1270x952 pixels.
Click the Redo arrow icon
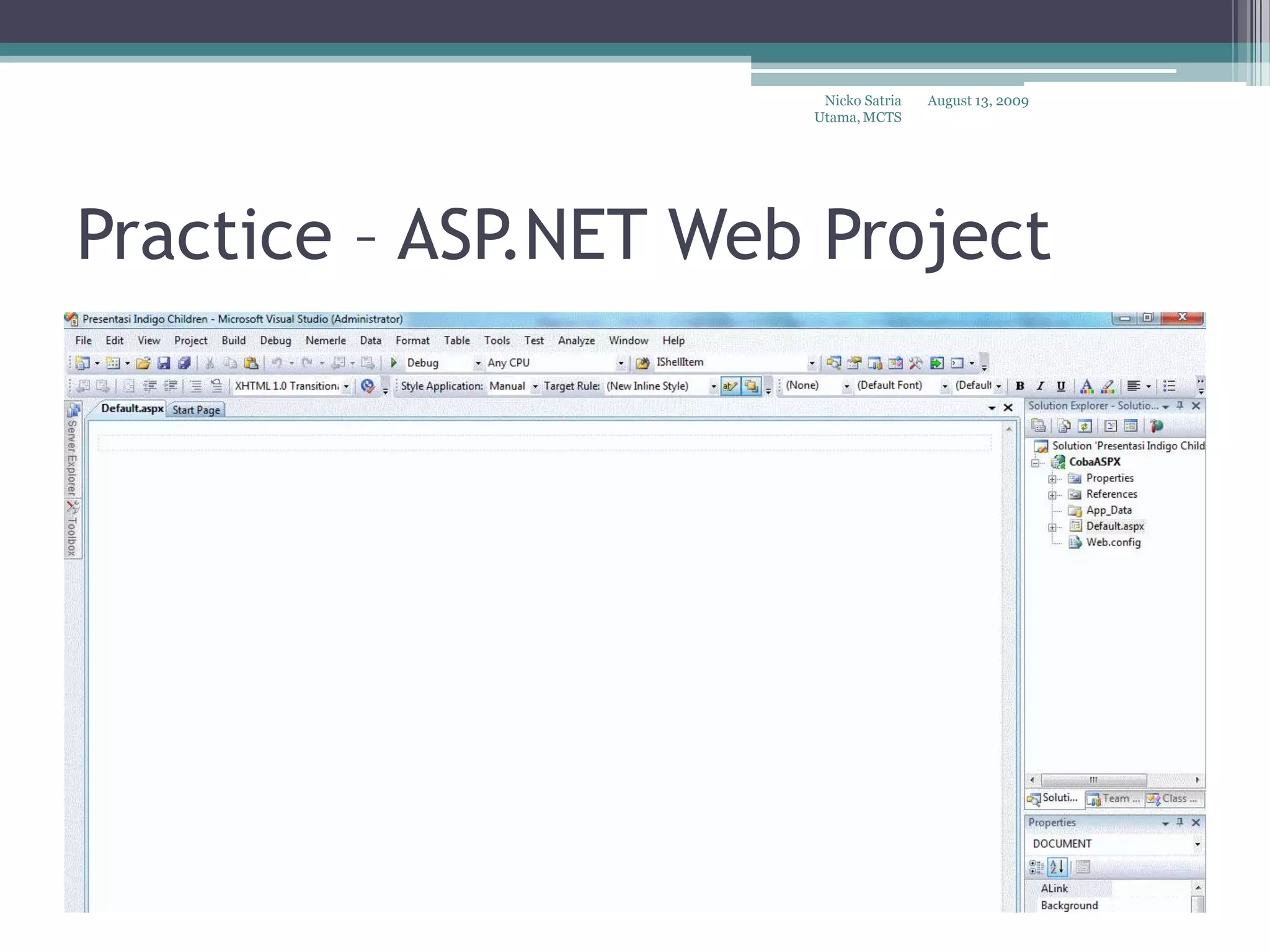pyautogui.click(x=307, y=363)
